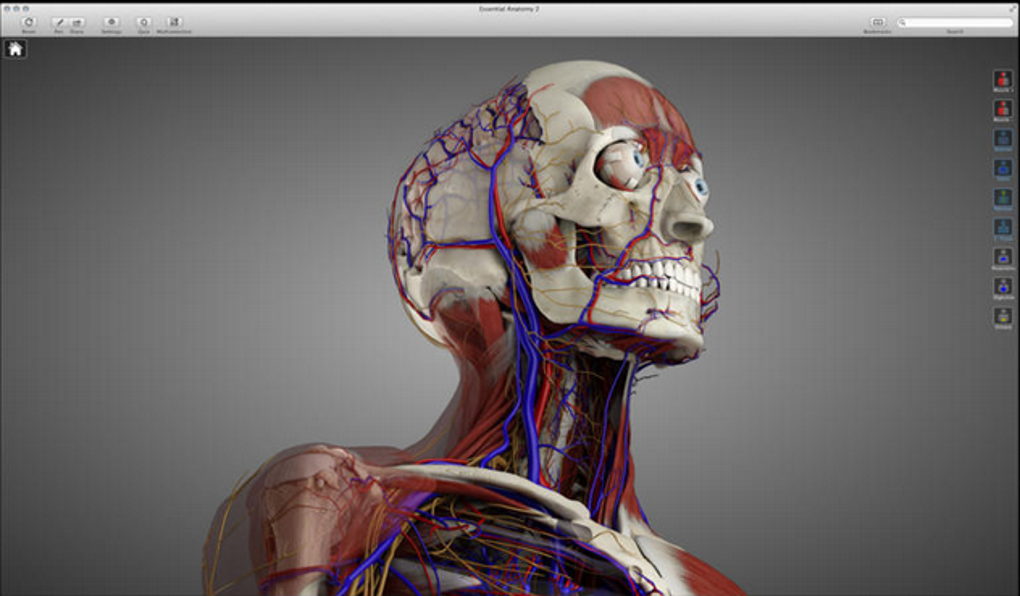Open the Share toolbar option
1020x596 pixels.
77,23
